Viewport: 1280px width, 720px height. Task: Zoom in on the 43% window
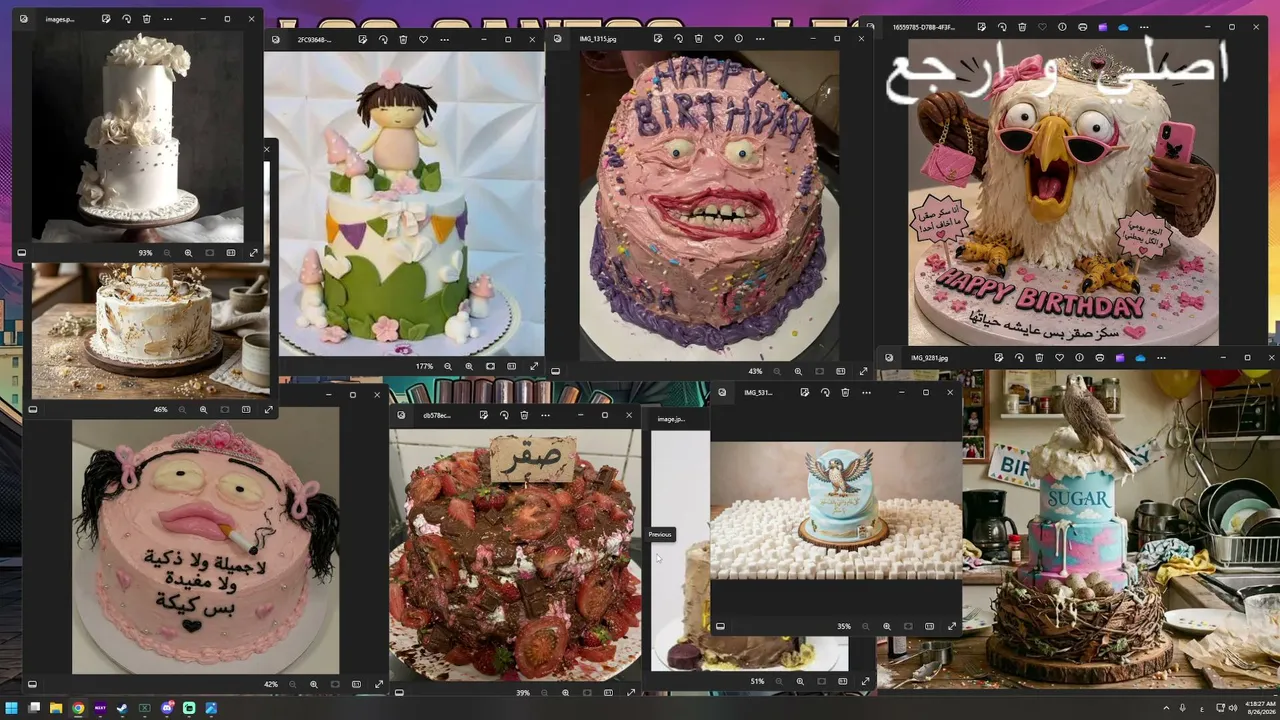tap(799, 371)
